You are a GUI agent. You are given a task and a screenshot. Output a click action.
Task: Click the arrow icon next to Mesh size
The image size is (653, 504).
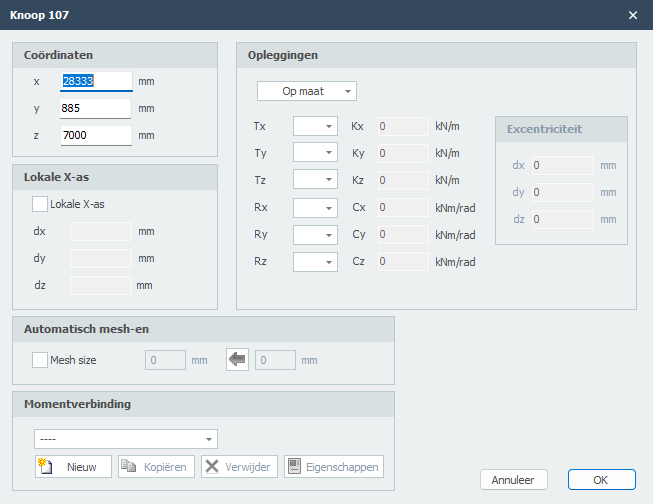[x=237, y=360]
